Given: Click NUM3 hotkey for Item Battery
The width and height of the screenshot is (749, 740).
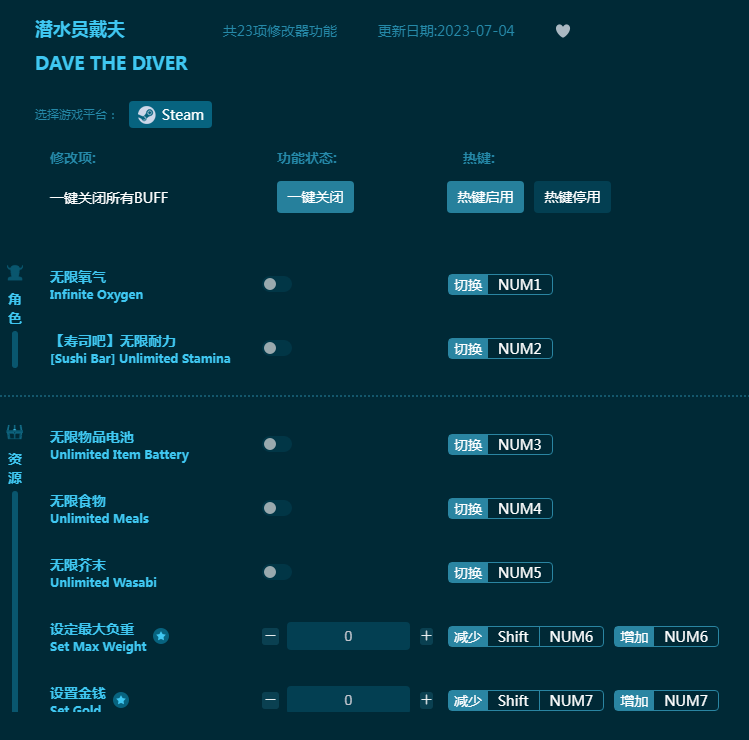Looking at the screenshot, I should (500, 445).
